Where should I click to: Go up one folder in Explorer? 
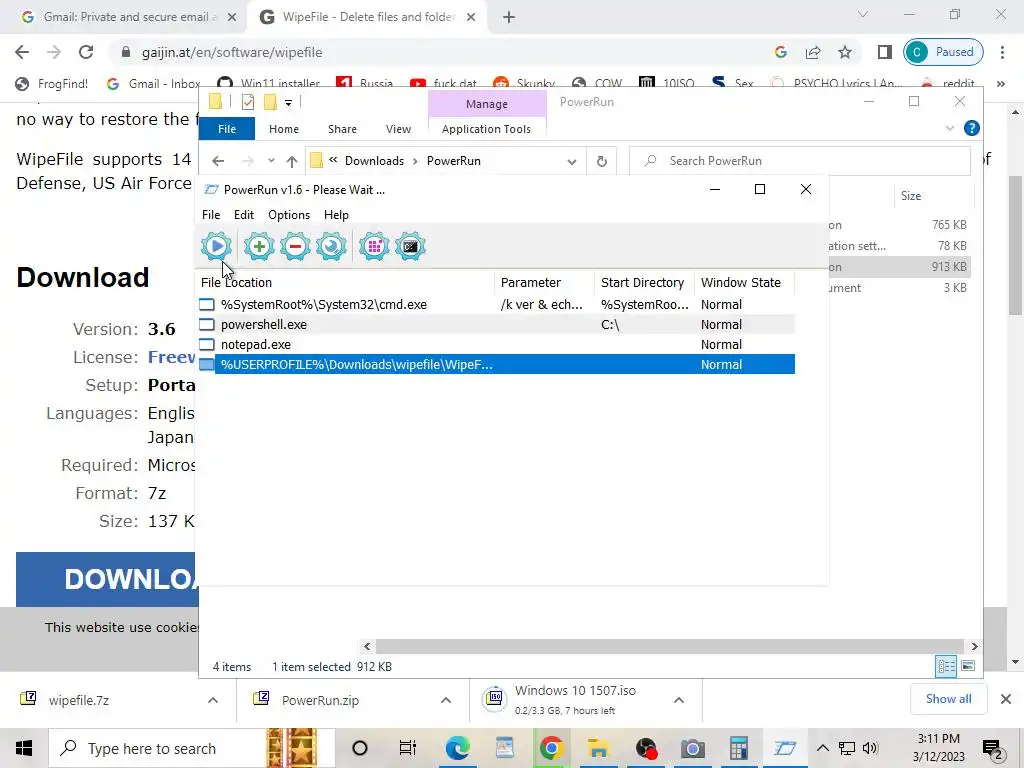(292, 161)
